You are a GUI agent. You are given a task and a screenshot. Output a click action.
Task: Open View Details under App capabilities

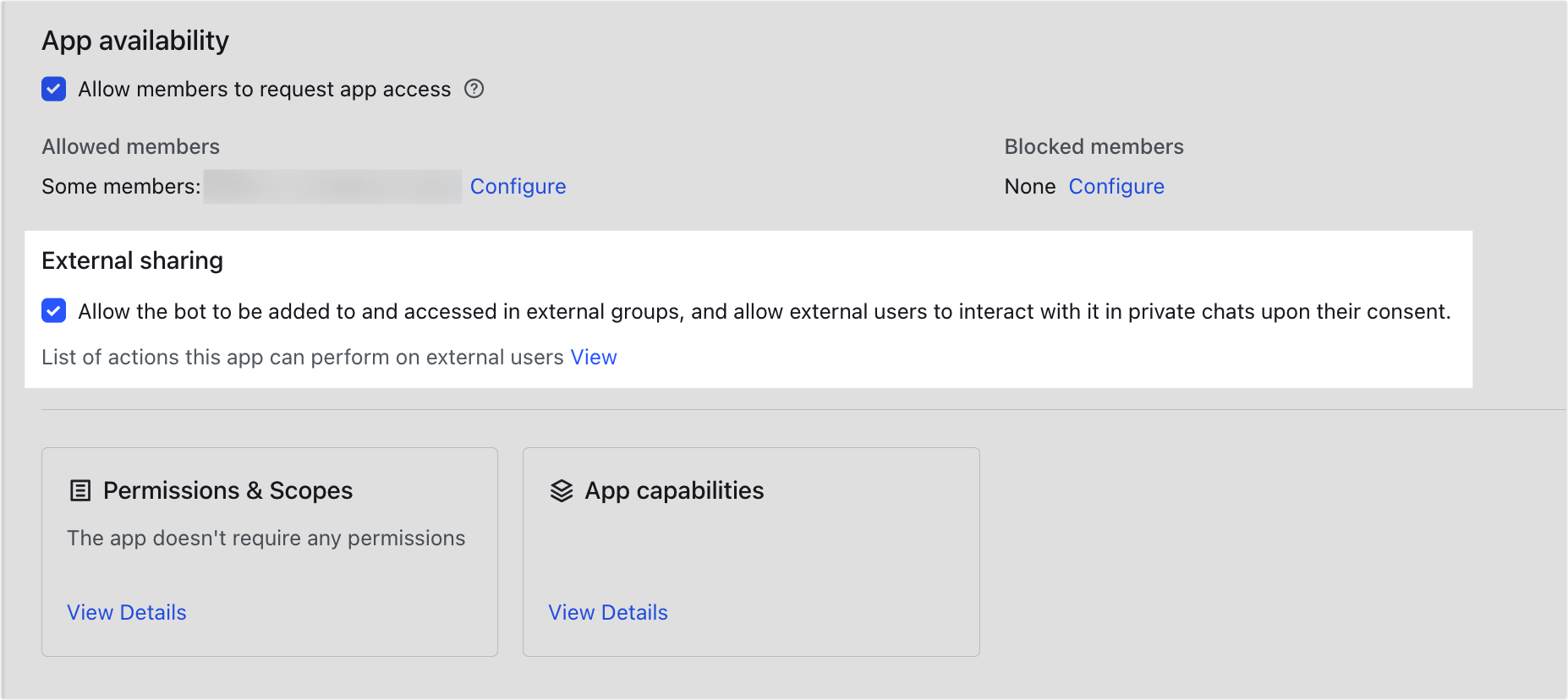pyautogui.click(x=608, y=613)
